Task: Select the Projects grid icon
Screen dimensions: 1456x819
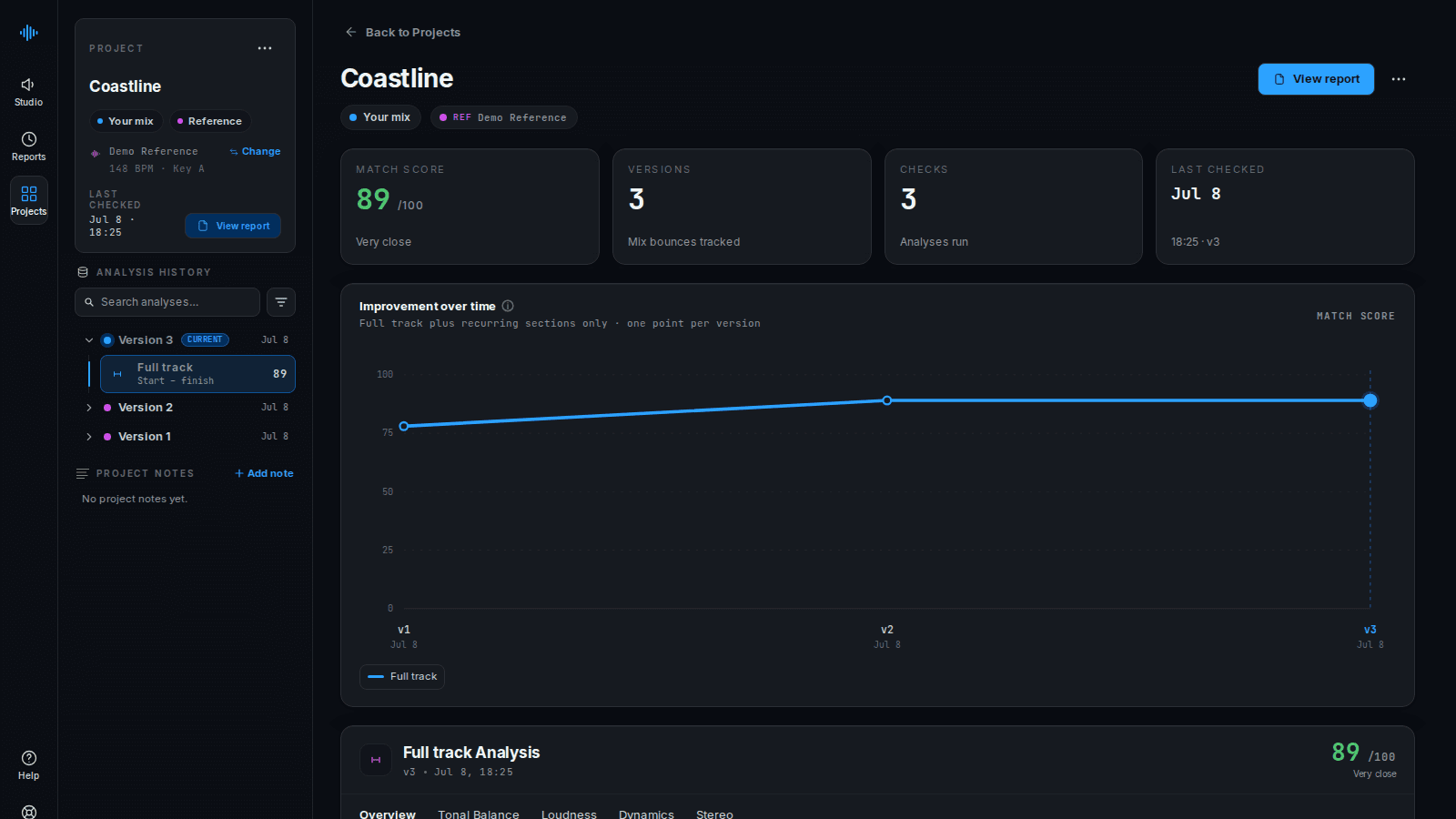Action: pos(29,194)
